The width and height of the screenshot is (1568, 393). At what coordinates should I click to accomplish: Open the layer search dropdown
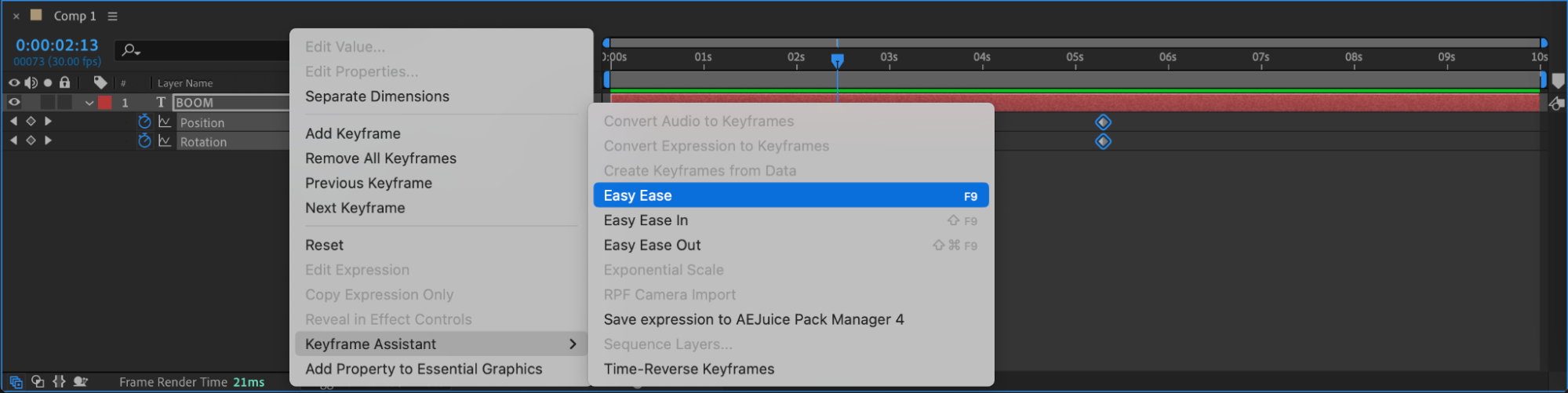[130, 50]
